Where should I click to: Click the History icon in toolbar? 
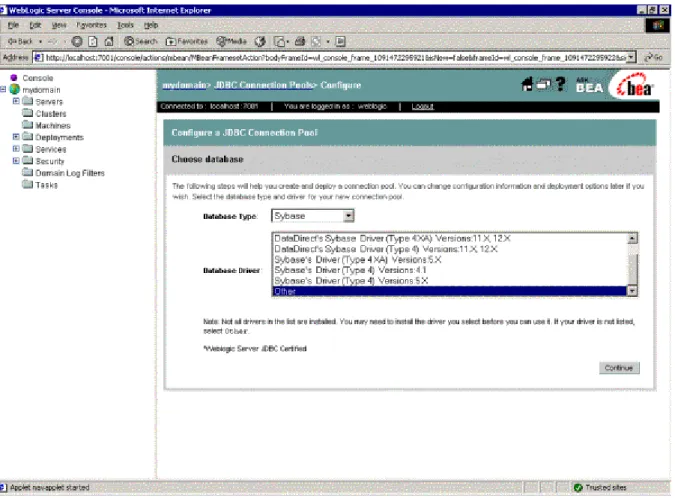(x=260, y=41)
